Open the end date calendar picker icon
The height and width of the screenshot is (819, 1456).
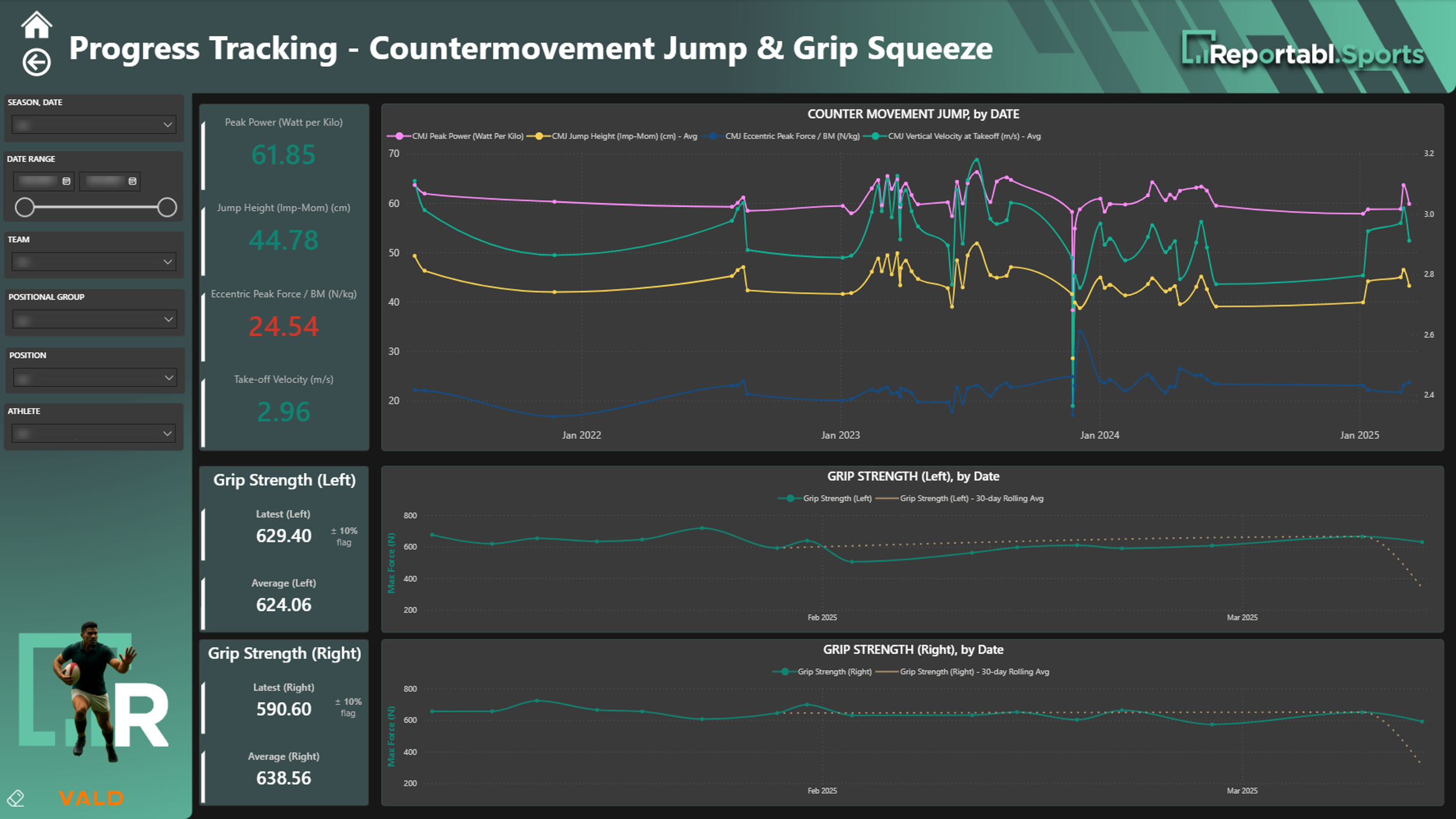[132, 181]
